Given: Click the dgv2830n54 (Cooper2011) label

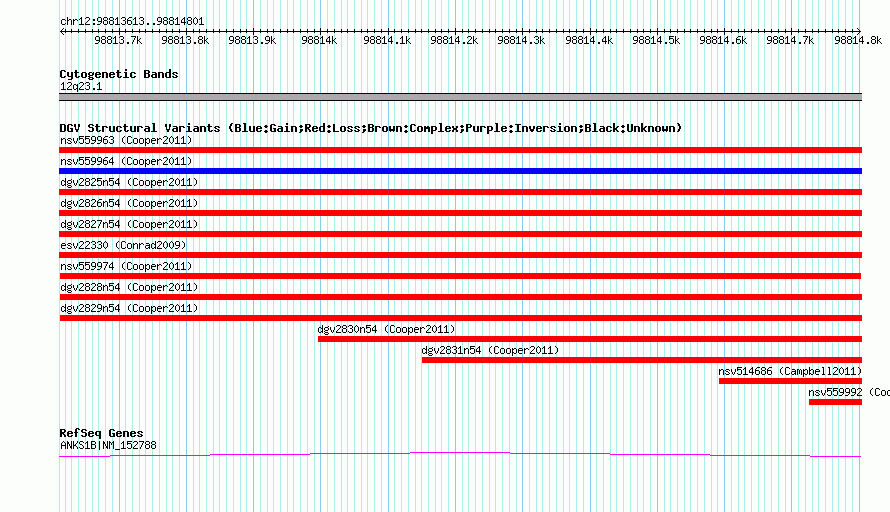Looking at the screenshot, I should pyautogui.click(x=387, y=329).
